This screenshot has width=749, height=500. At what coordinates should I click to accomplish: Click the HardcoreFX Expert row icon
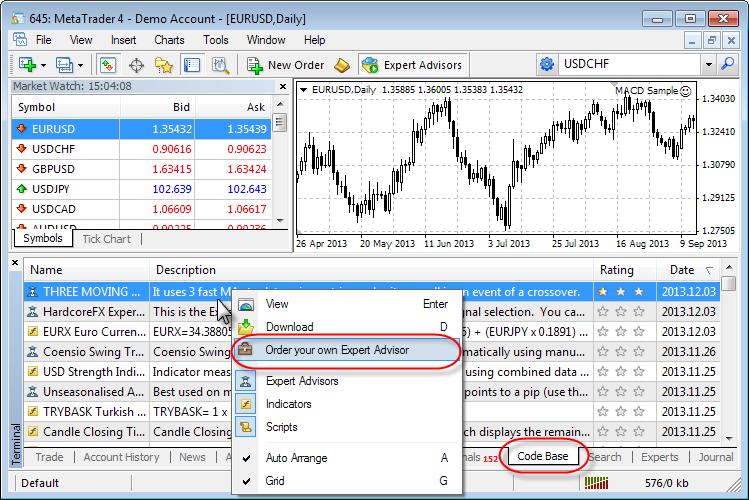pyautogui.click(x=32, y=312)
